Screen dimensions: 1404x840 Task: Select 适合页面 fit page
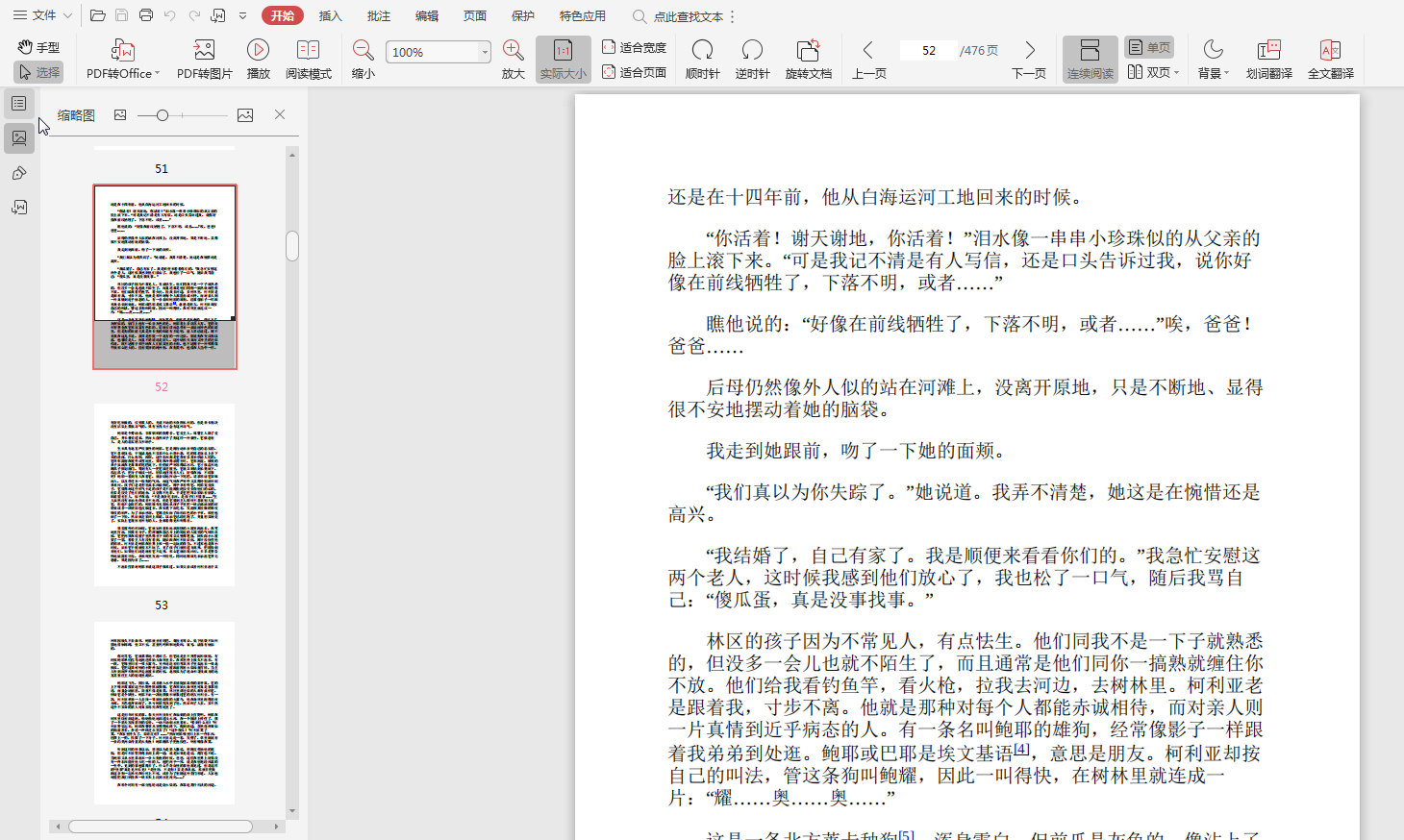click(634, 72)
